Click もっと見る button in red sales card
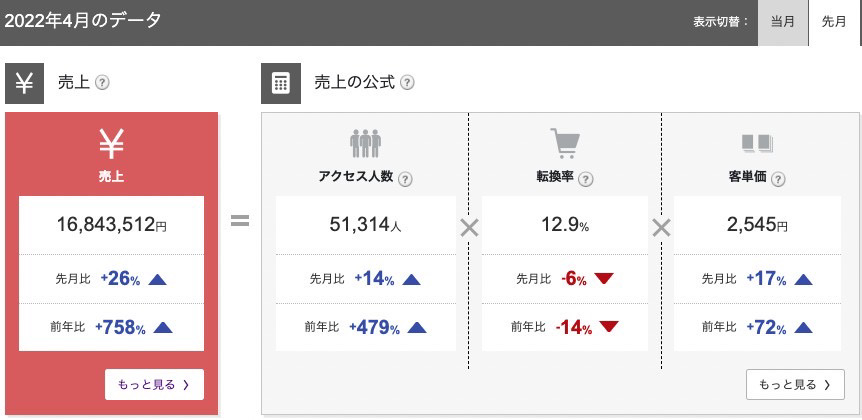This screenshot has height=420, width=862. [x=154, y=384]
